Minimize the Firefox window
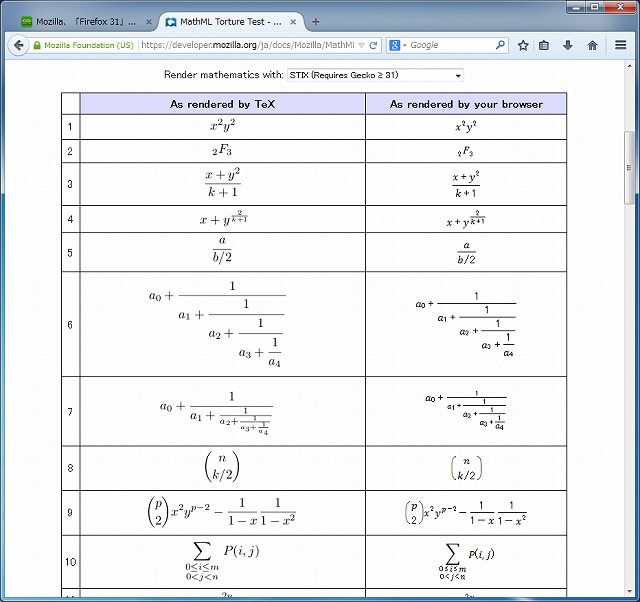This screenshot has height=602, width=640. point(576,7)
